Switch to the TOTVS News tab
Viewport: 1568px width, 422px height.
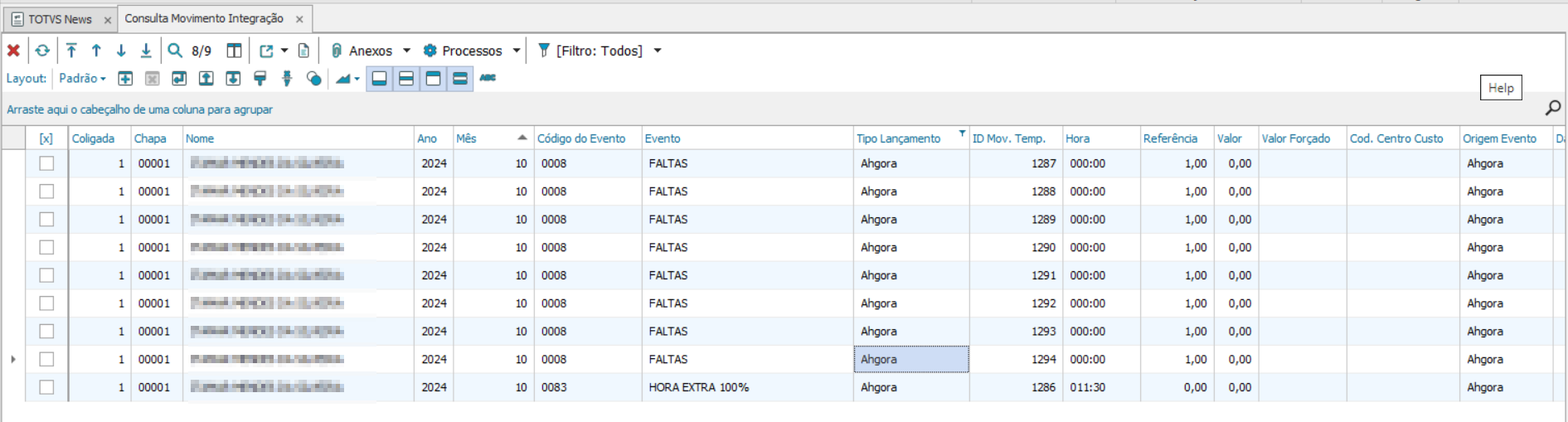pos(60,19)
